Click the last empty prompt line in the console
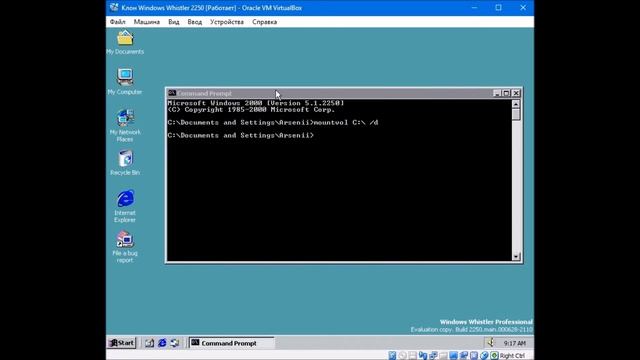 click(x=241, y=136)
